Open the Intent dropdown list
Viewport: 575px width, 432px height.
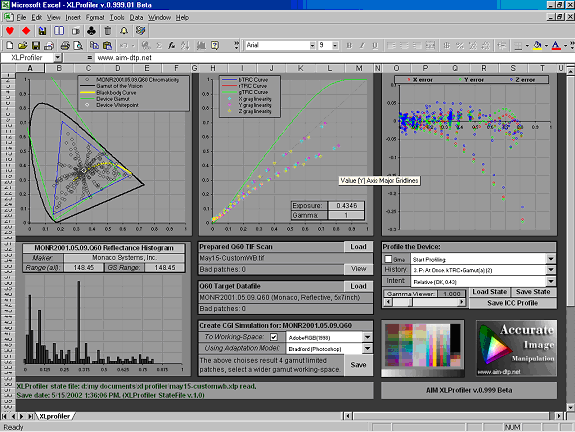click(551, 281)
